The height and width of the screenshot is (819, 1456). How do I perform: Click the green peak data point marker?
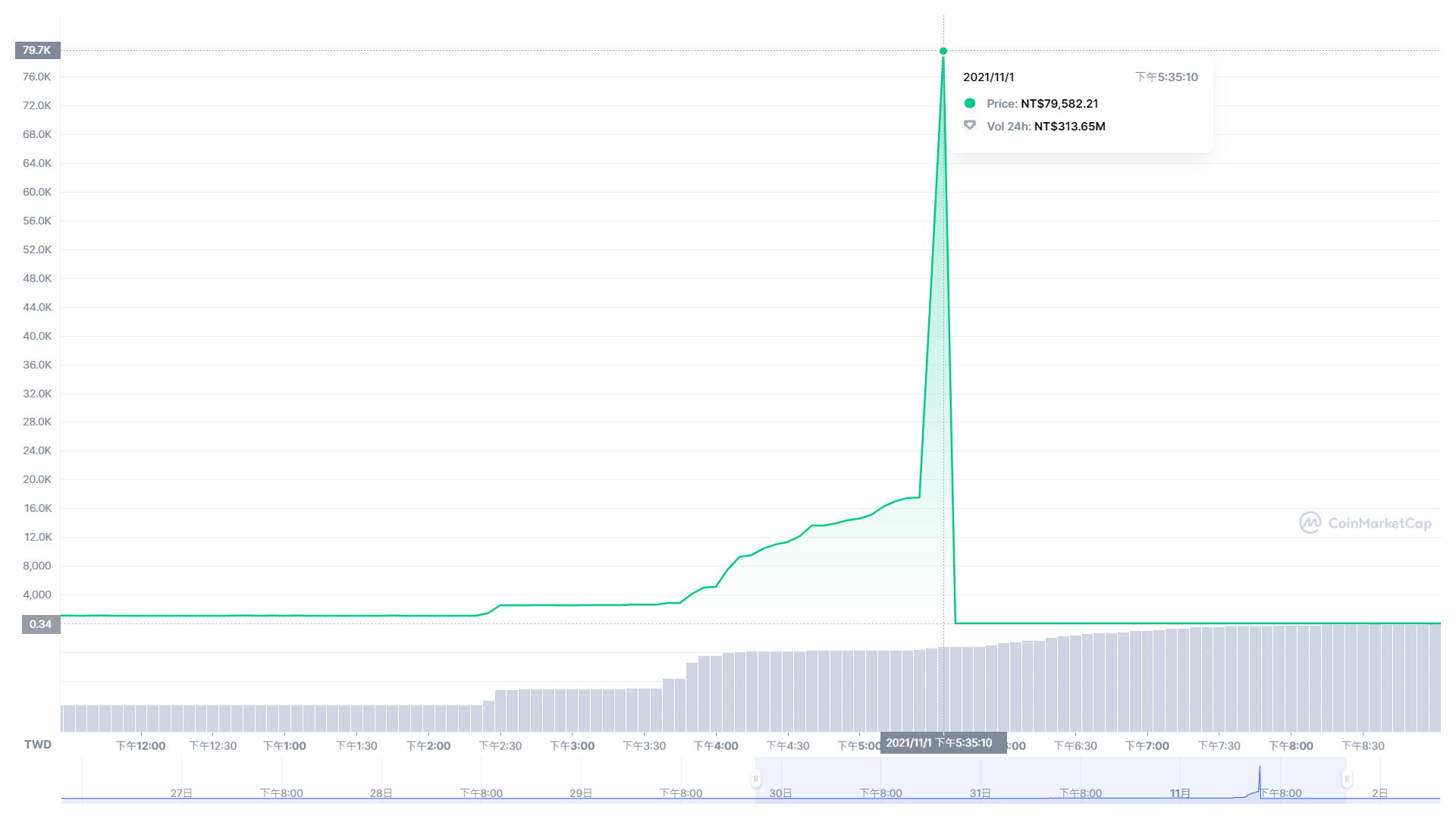943,51
